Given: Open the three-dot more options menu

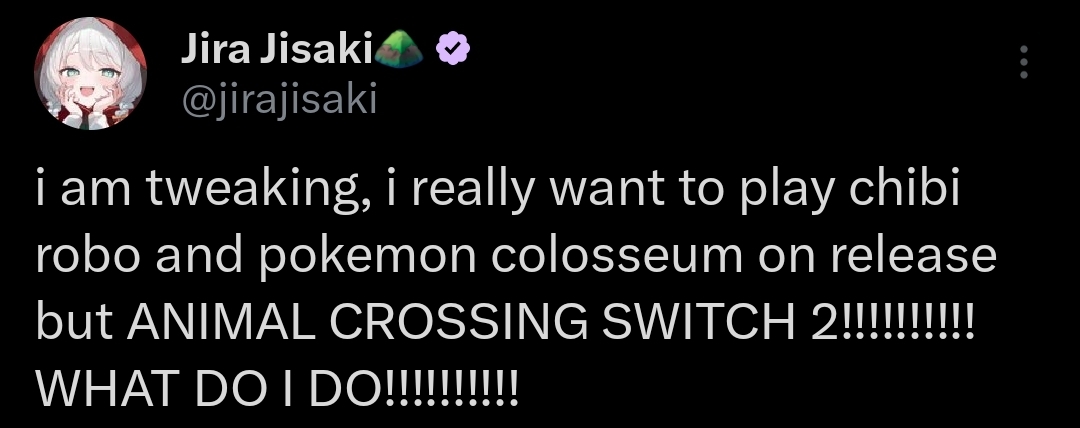Looking at the screenshot, I should [x=1023, y=63].
